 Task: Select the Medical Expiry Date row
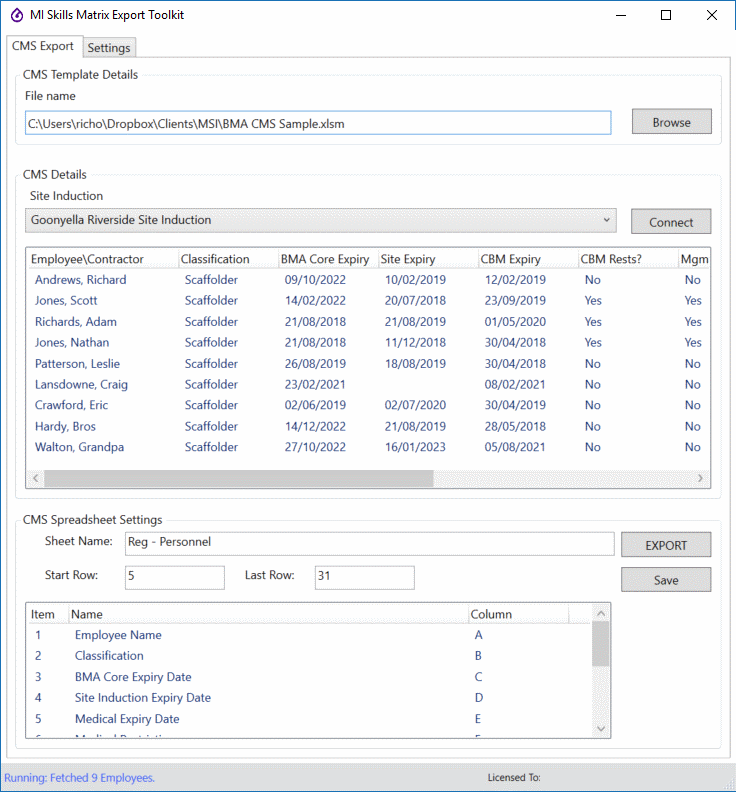308,719
